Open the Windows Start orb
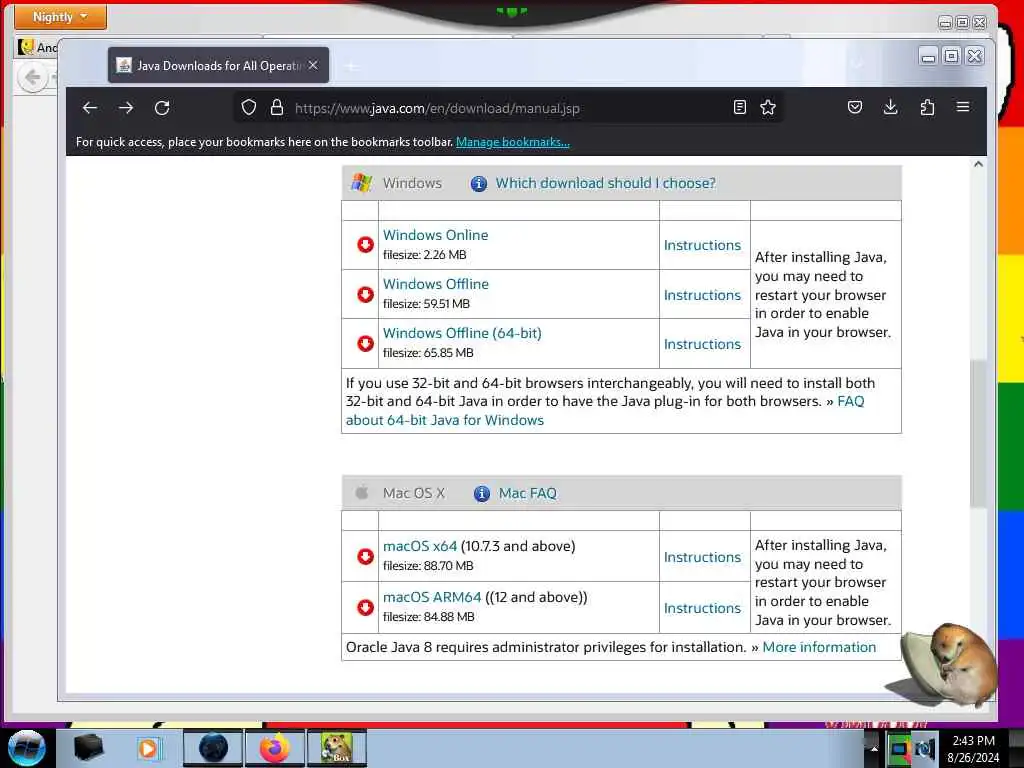The width and height of the screenshot is (1024, 768). [26, 748]
